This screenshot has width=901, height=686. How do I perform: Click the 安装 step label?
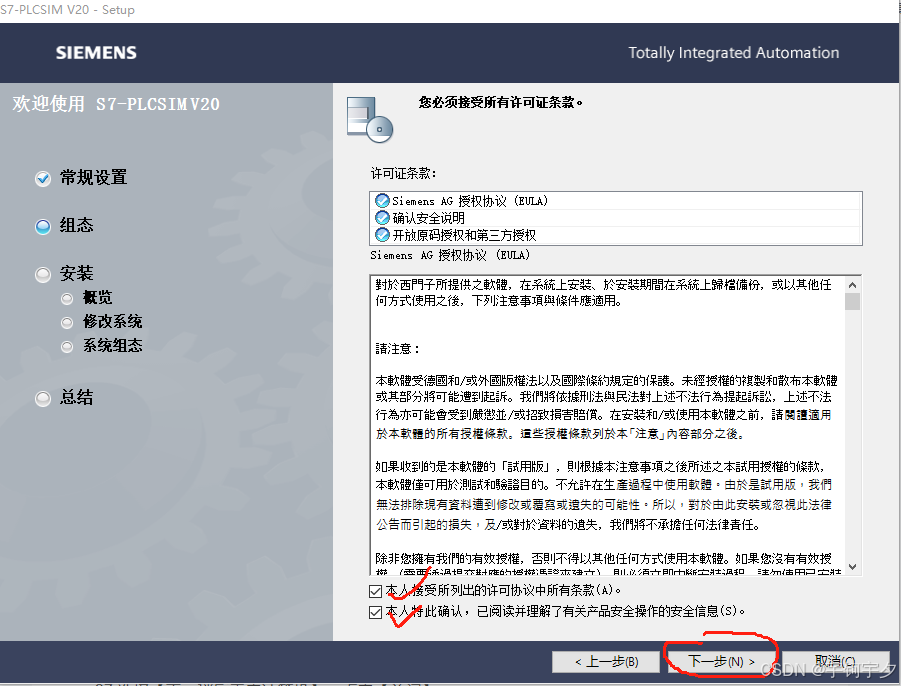pos(76,273)
